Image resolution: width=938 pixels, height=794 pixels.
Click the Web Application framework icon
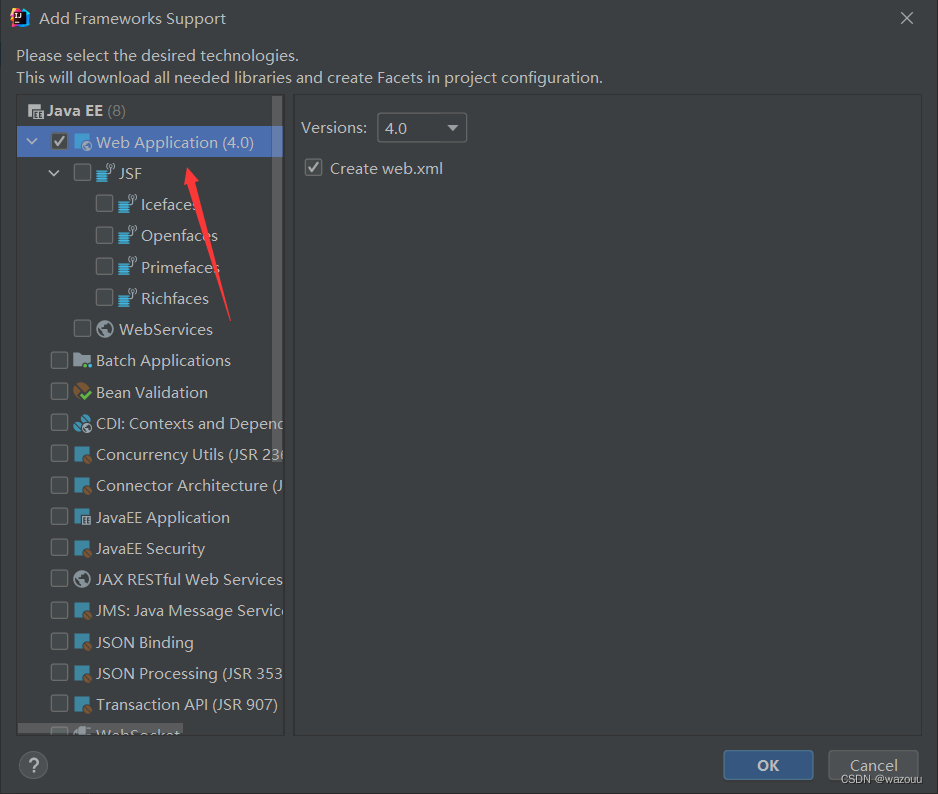click(x=83, y=142)
